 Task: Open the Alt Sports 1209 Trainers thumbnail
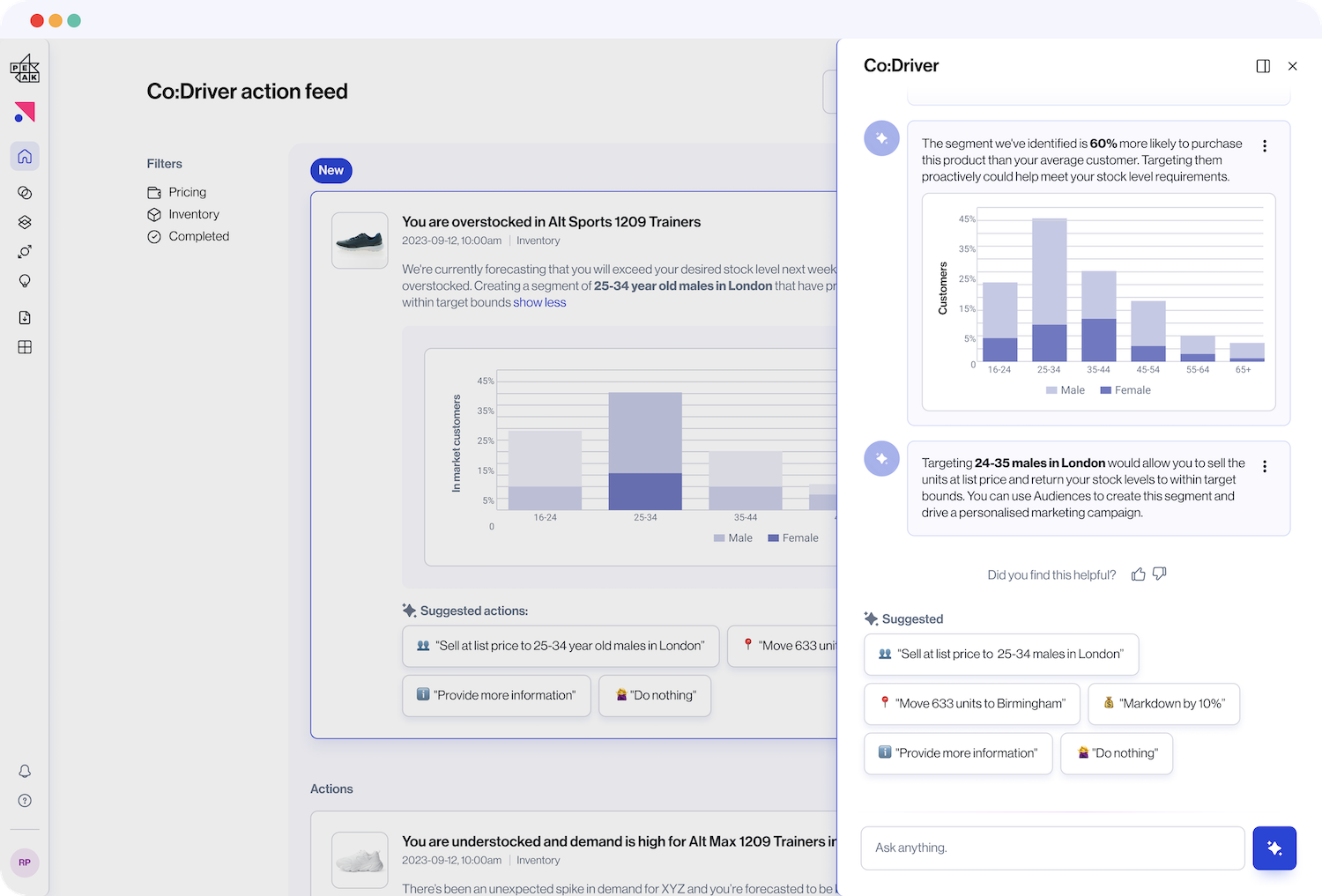click(360, 241)
